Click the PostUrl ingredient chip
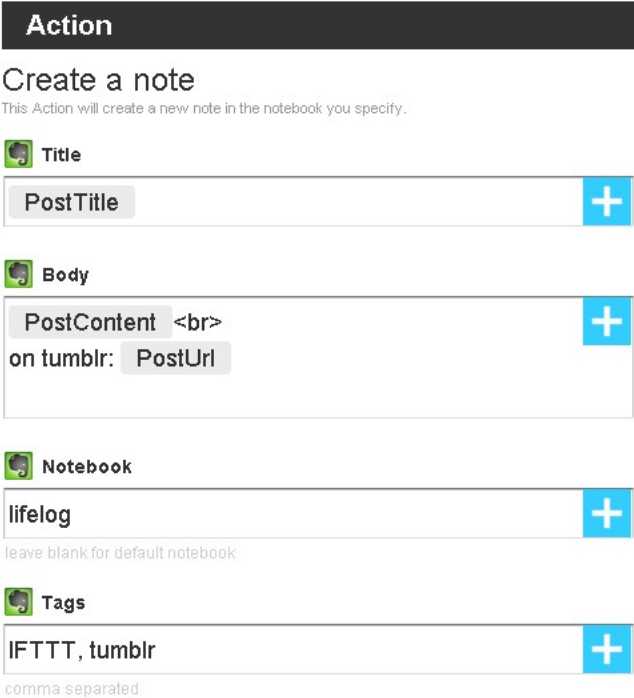This screenshot has height=698, width=634. [176, 358]
